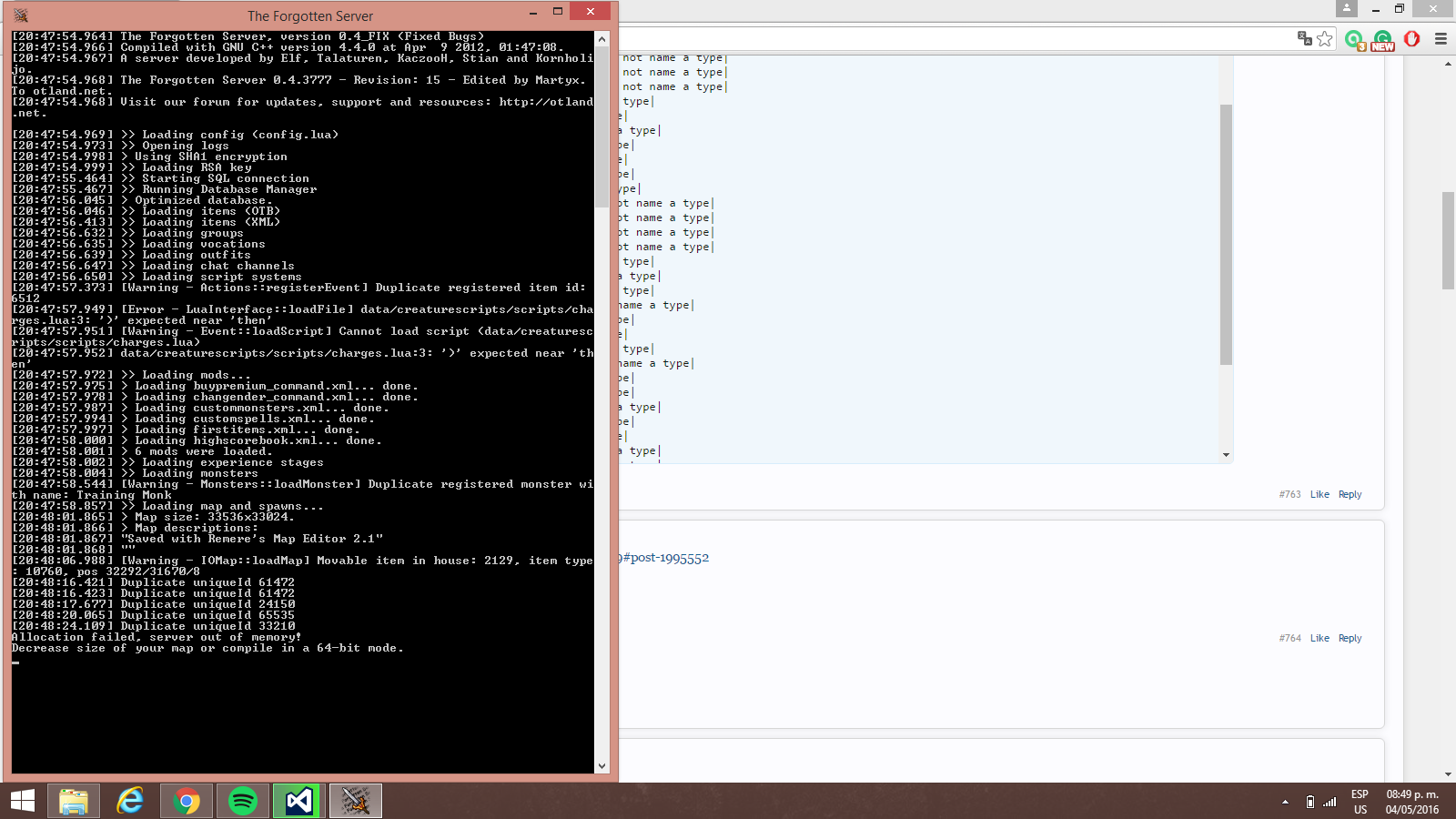Image resolution: width=1456 pixels, height=819 pixels.
Task: Select The Forgotten Server taskbar button
Action: click(x=356, y=801)
